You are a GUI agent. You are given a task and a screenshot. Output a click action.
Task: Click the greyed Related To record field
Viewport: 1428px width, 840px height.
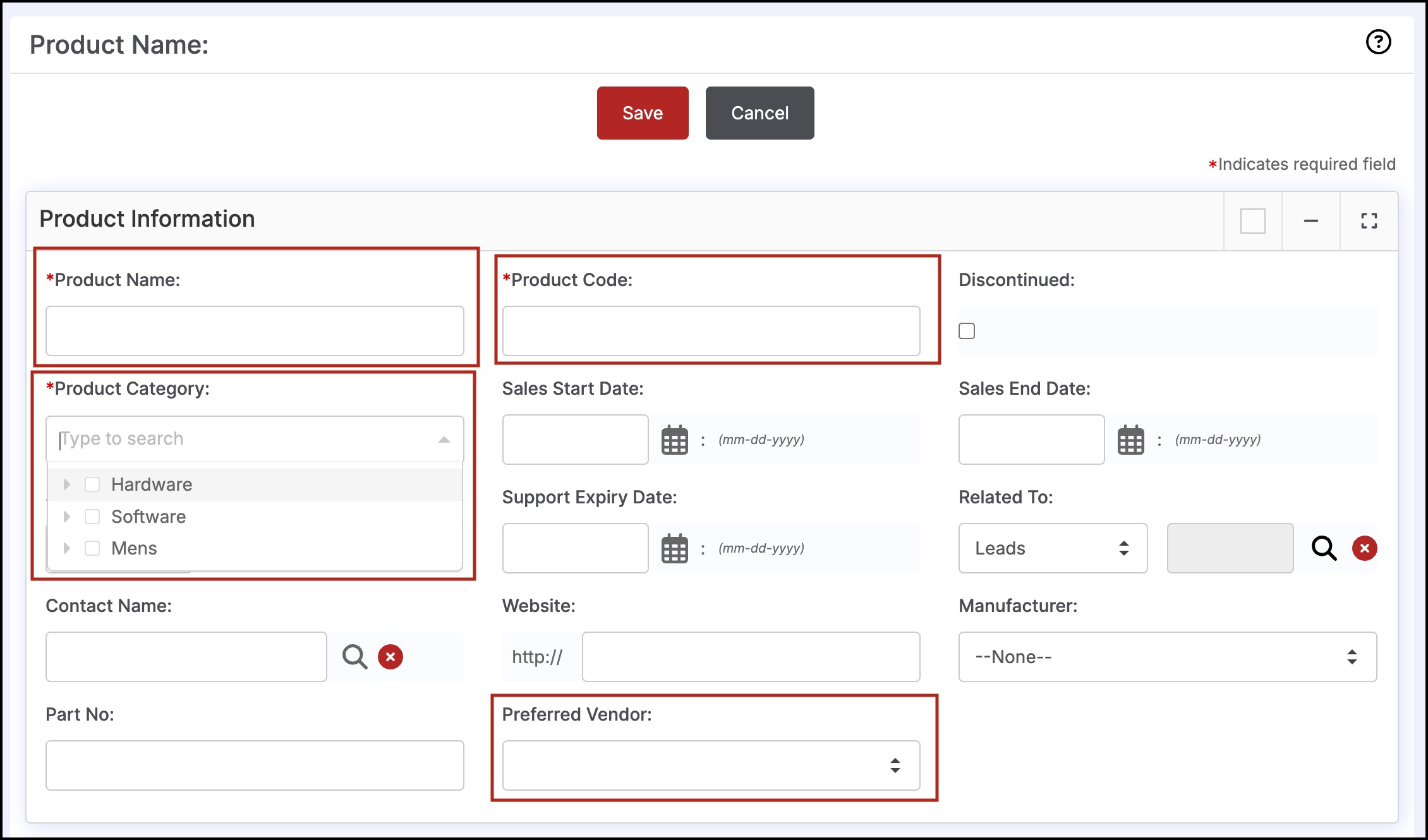click(x=1230, y=548)
